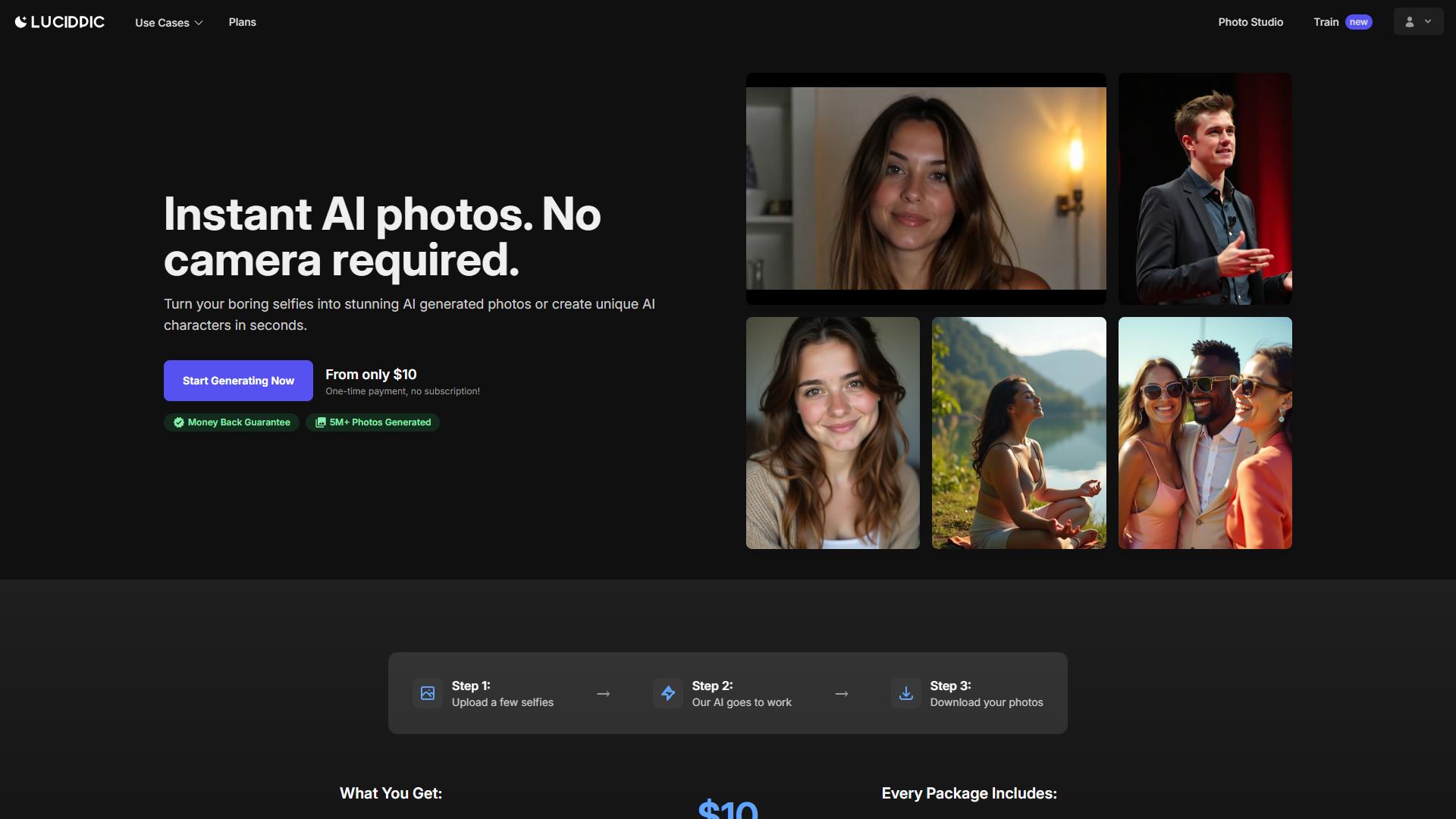The width and height of the screenshot is (1456, 819).
Task: Open the woman meditating by lake photo
Action: 1018,433
